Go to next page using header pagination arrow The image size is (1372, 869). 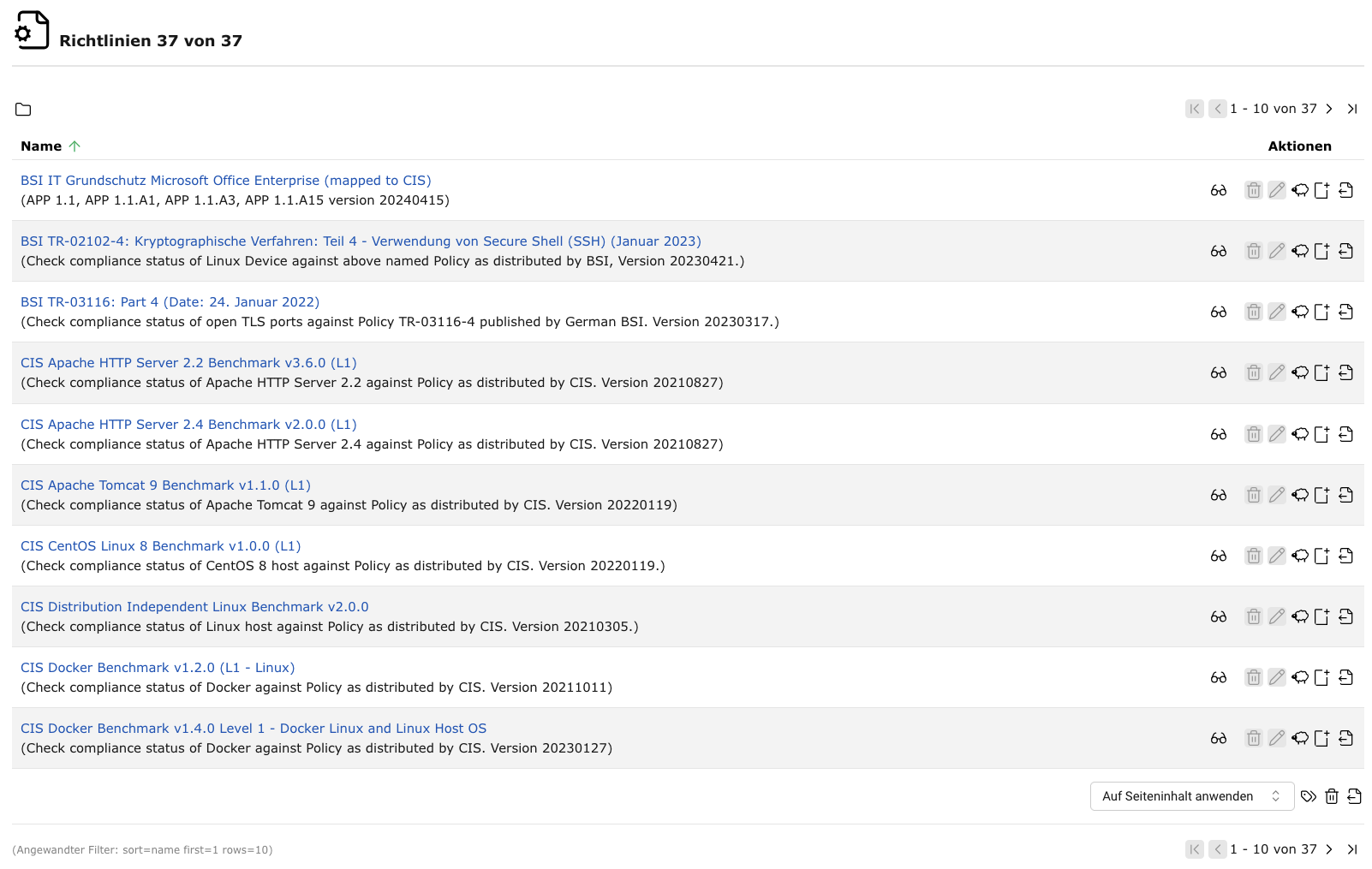[1329, 109]
